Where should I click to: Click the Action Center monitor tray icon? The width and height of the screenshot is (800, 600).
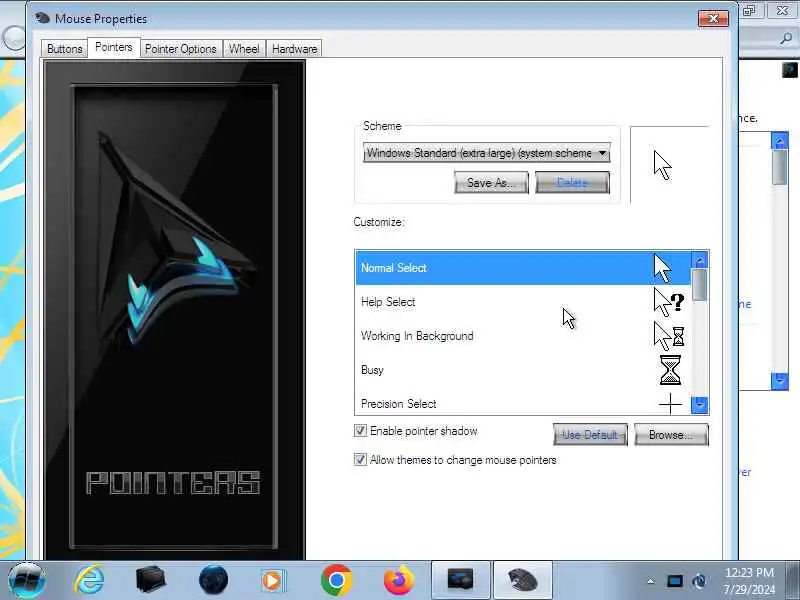coord(674,581)
